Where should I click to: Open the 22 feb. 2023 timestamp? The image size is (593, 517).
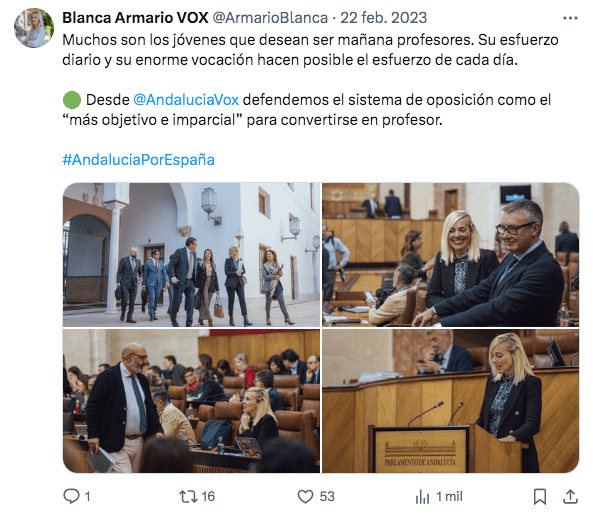[x=383, y=18]
